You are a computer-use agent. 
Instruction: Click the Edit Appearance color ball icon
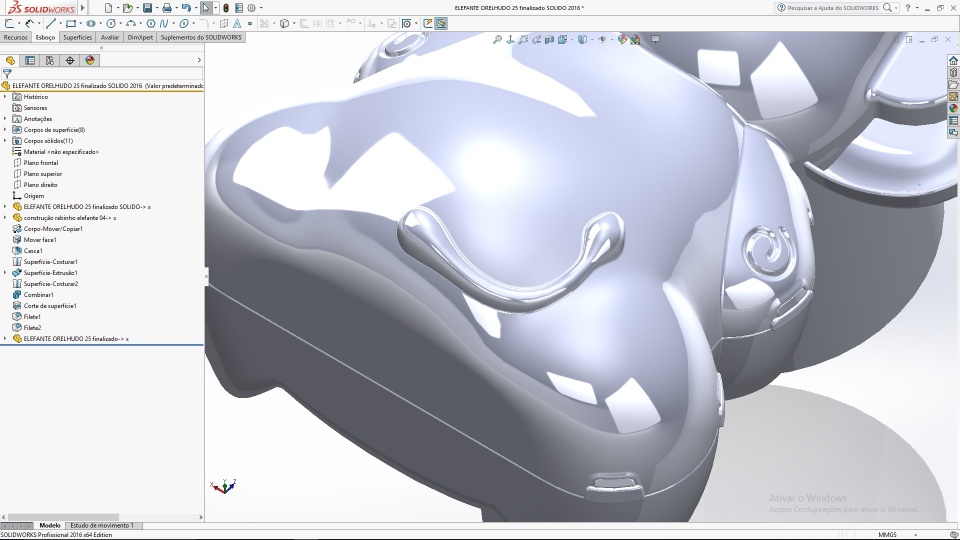(622, 39)
